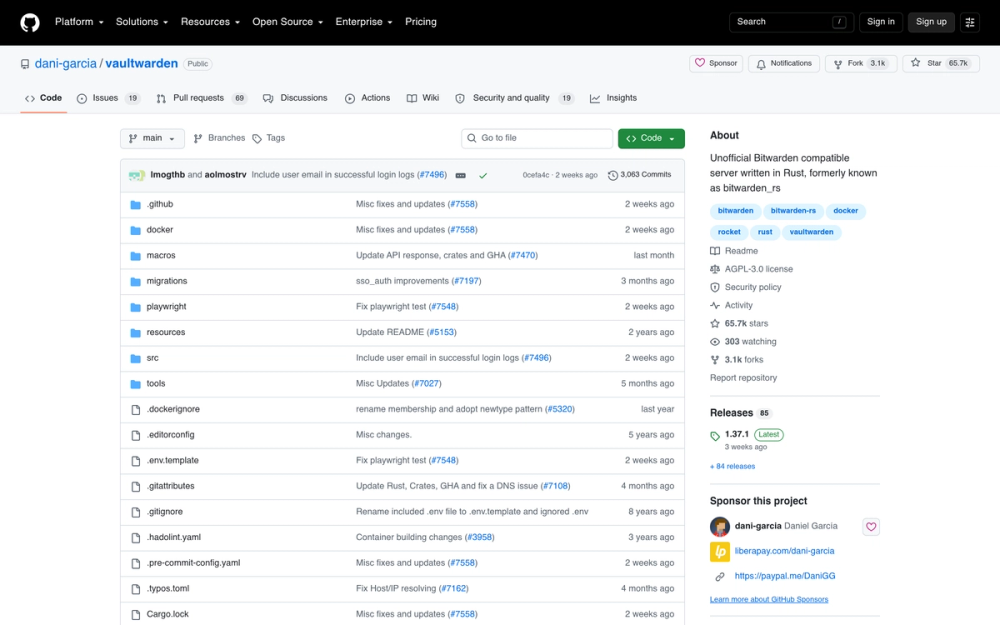Open the 3,063 Commits history
1000x625 pixels.
click(x=639, y=175)
